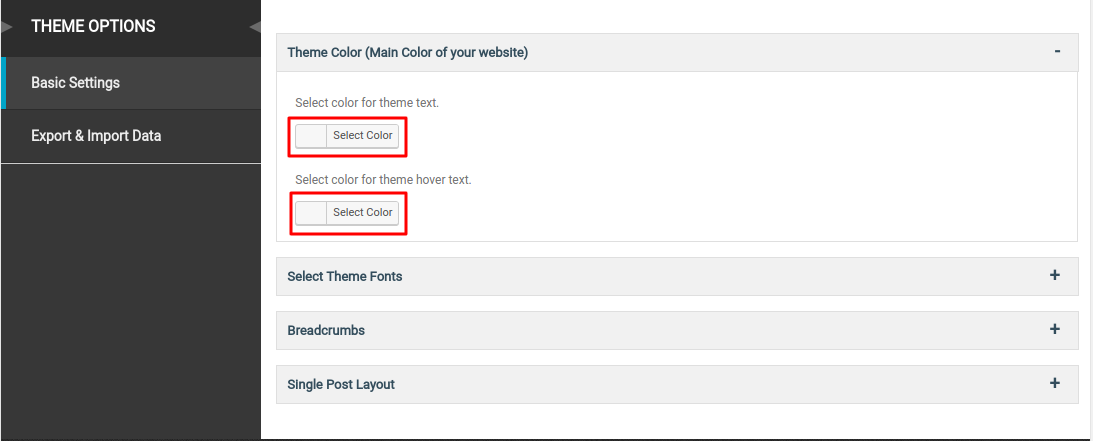The height and width of the screenshot is (441, 1093).
Task: Collapse Theme Color section with minus icon
Action: 1057,52
